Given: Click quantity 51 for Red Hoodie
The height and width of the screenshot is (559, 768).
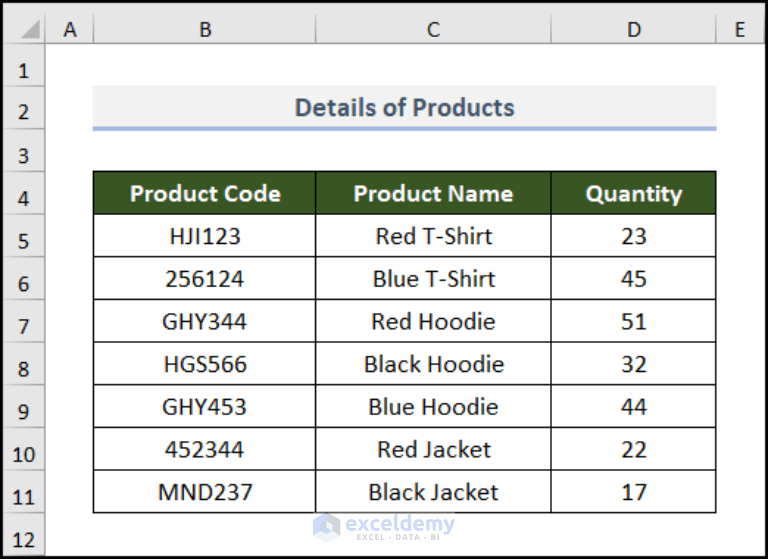Looking at the screenshot, I should (x=633, y=321).
